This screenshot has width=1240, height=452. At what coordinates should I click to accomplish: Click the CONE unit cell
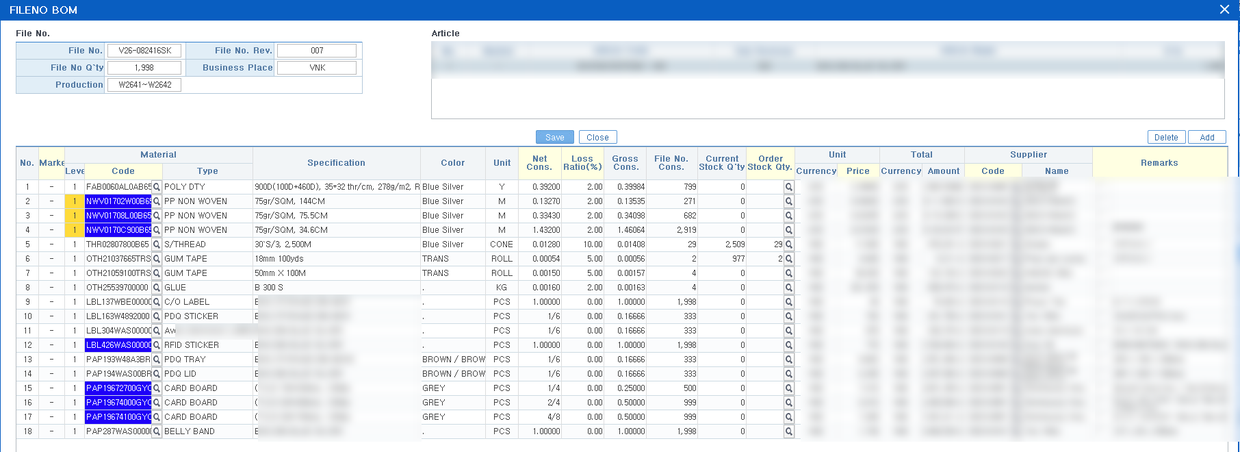(x=502, y=244)
